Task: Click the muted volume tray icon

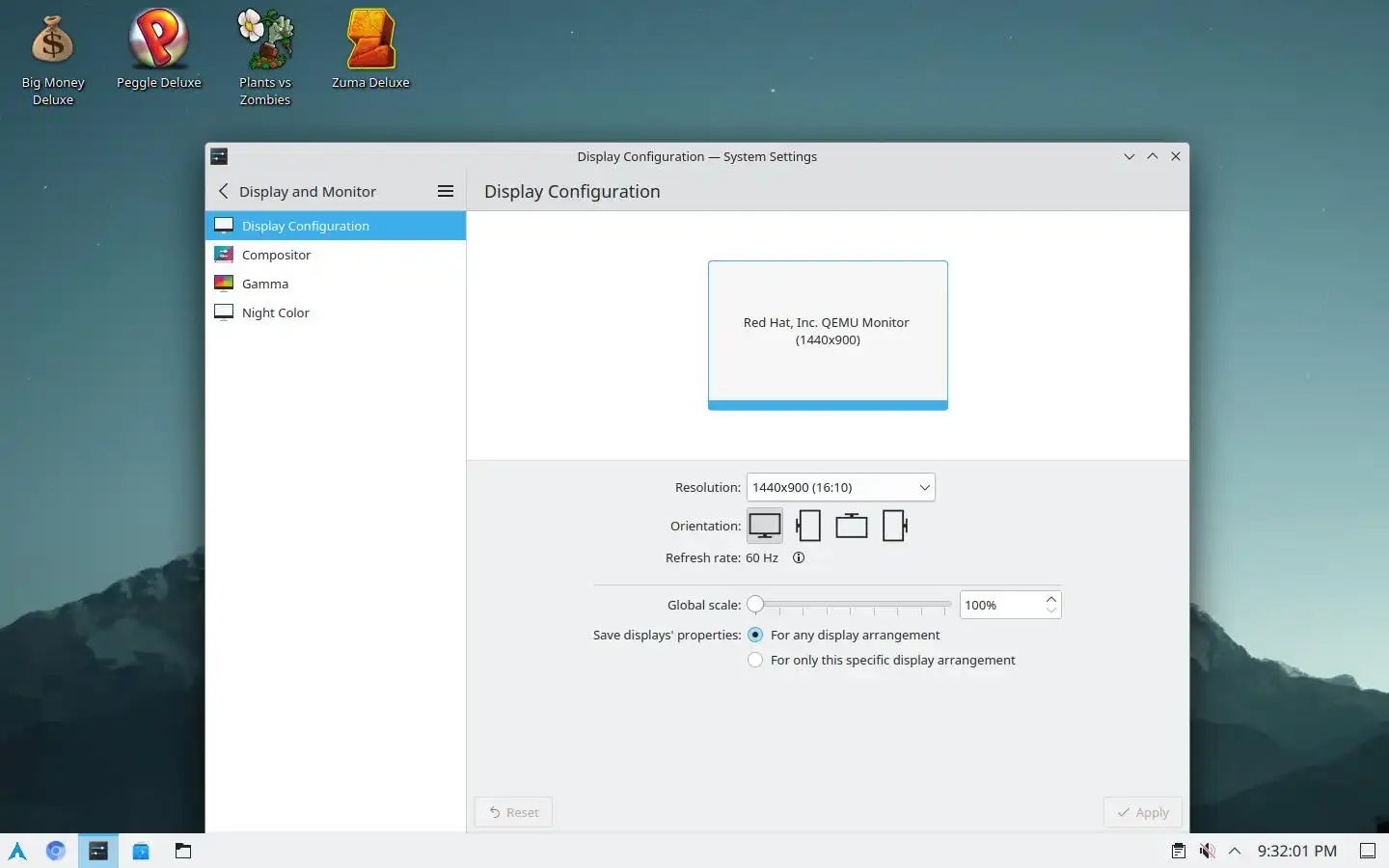Action: pyautogui.click(x=1207, y=851)
